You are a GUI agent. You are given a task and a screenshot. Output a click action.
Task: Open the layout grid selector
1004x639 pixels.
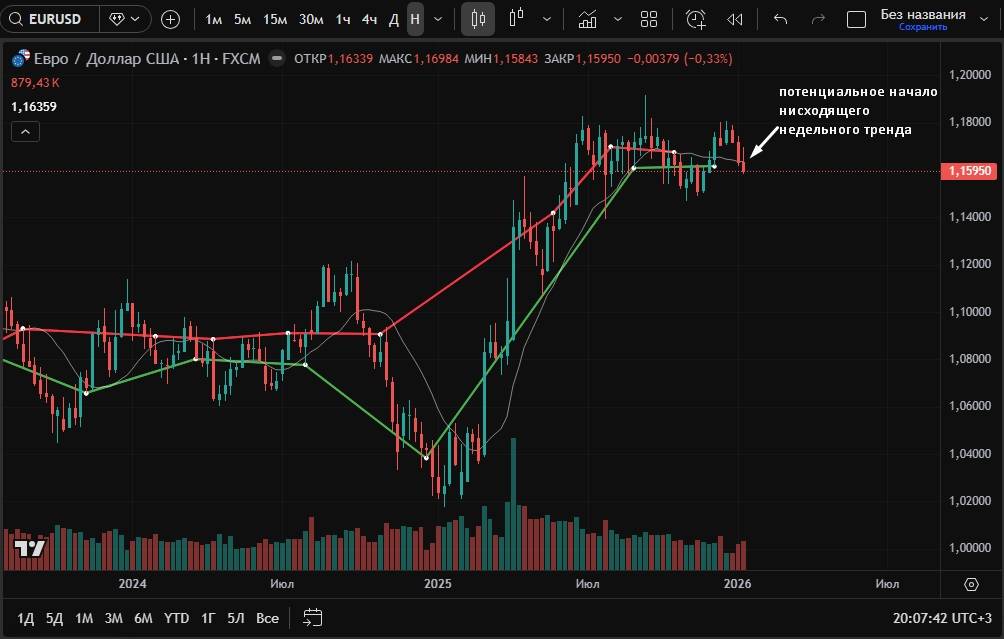point(649,19)
